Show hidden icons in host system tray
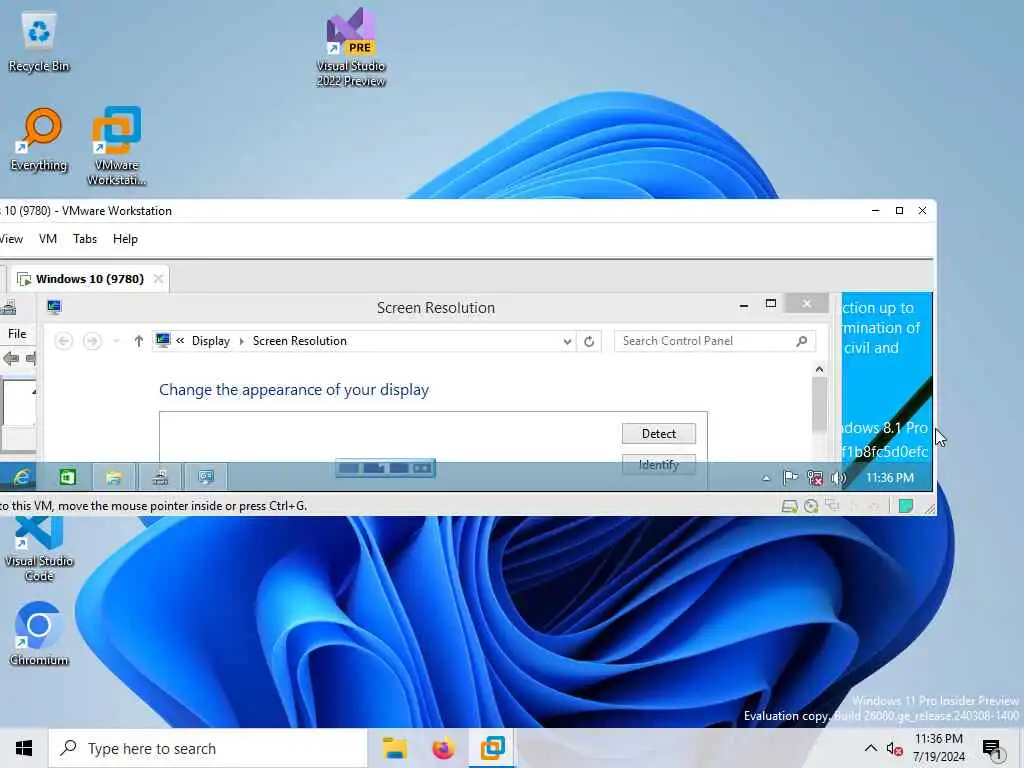This screenshot has width=1024, height=768. pyautogui.click(x=871, y=748)
